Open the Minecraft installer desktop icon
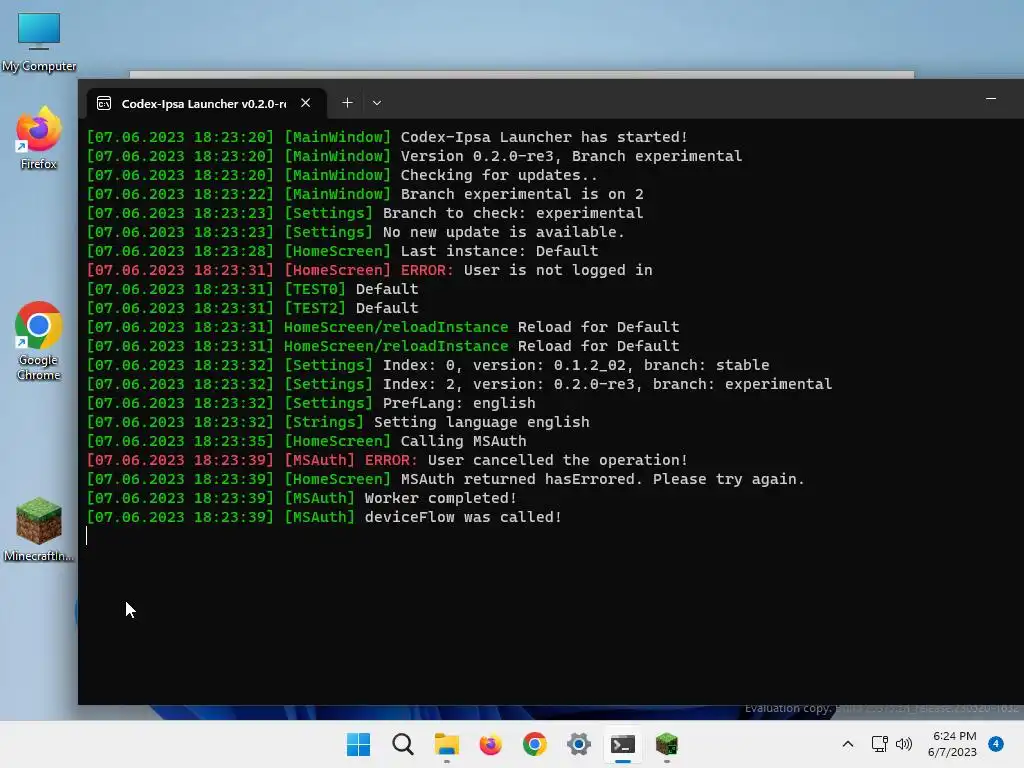The width and height of the screenshot is (1024, 768). pos(39,529)
